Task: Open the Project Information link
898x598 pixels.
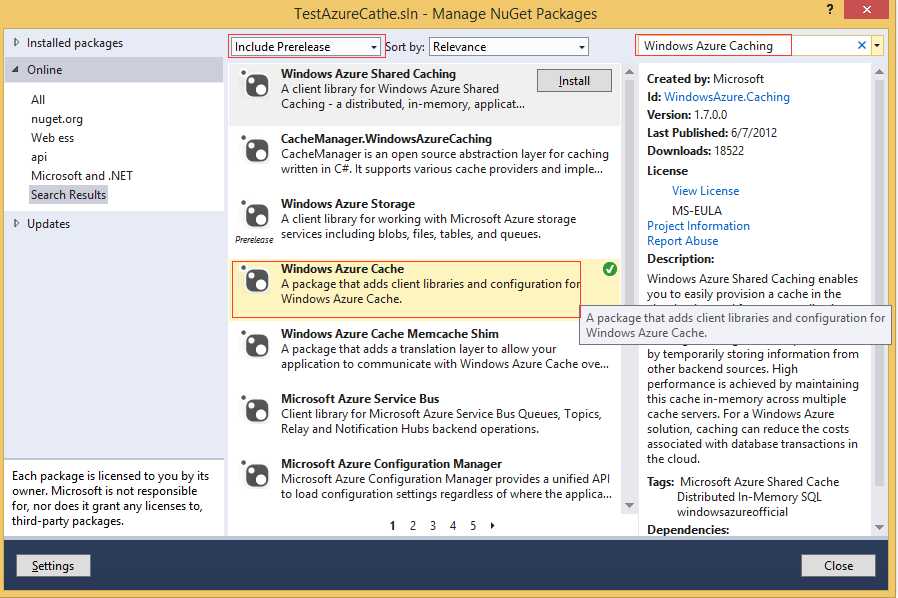Action: click(698, 226)
